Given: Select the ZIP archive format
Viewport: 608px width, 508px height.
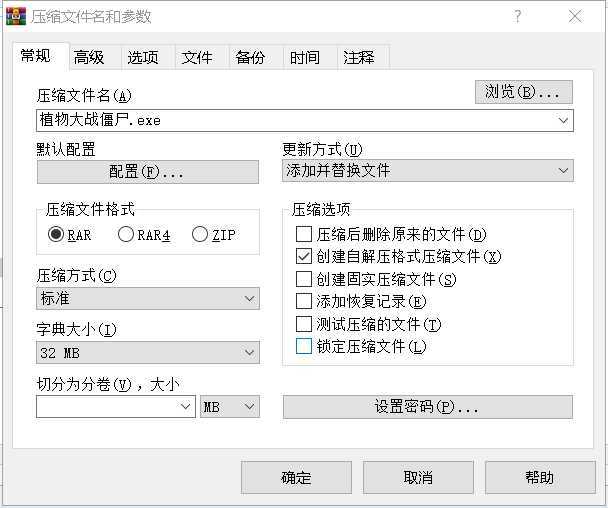Looking at the screenshot, I should pos(200,235).
